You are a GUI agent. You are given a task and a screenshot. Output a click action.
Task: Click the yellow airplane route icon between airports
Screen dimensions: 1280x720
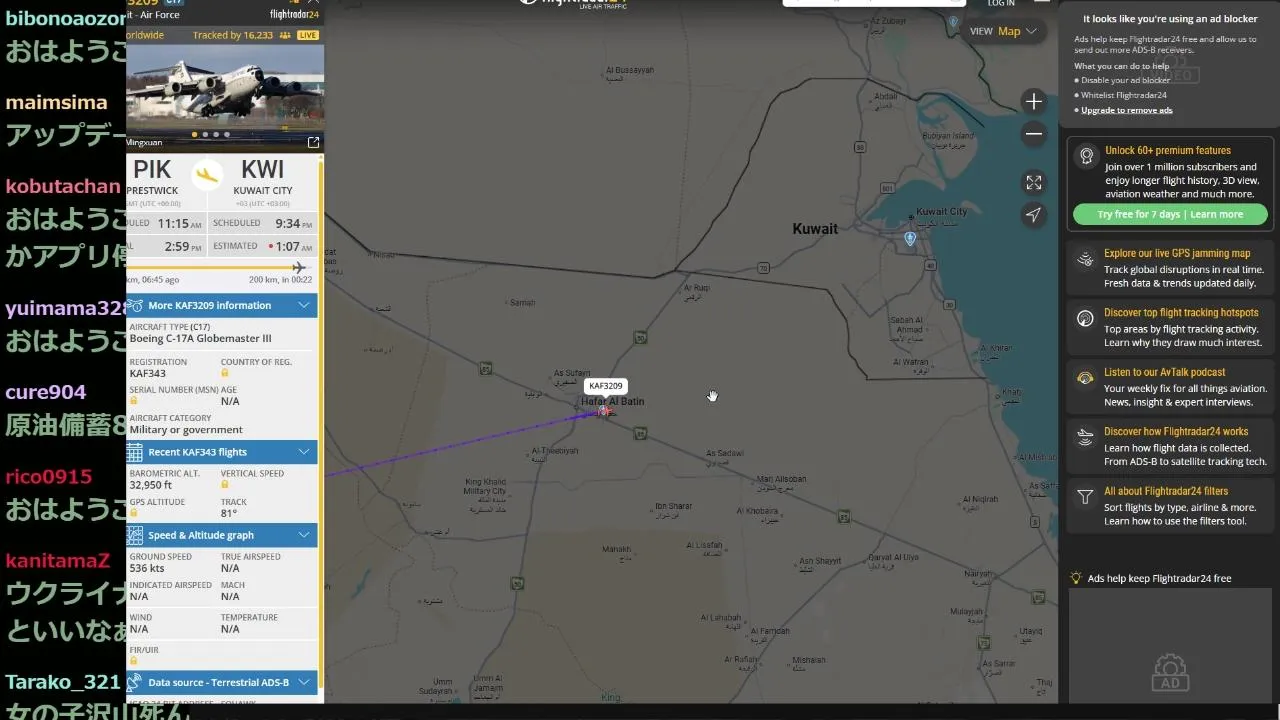[x=208, y=175]
